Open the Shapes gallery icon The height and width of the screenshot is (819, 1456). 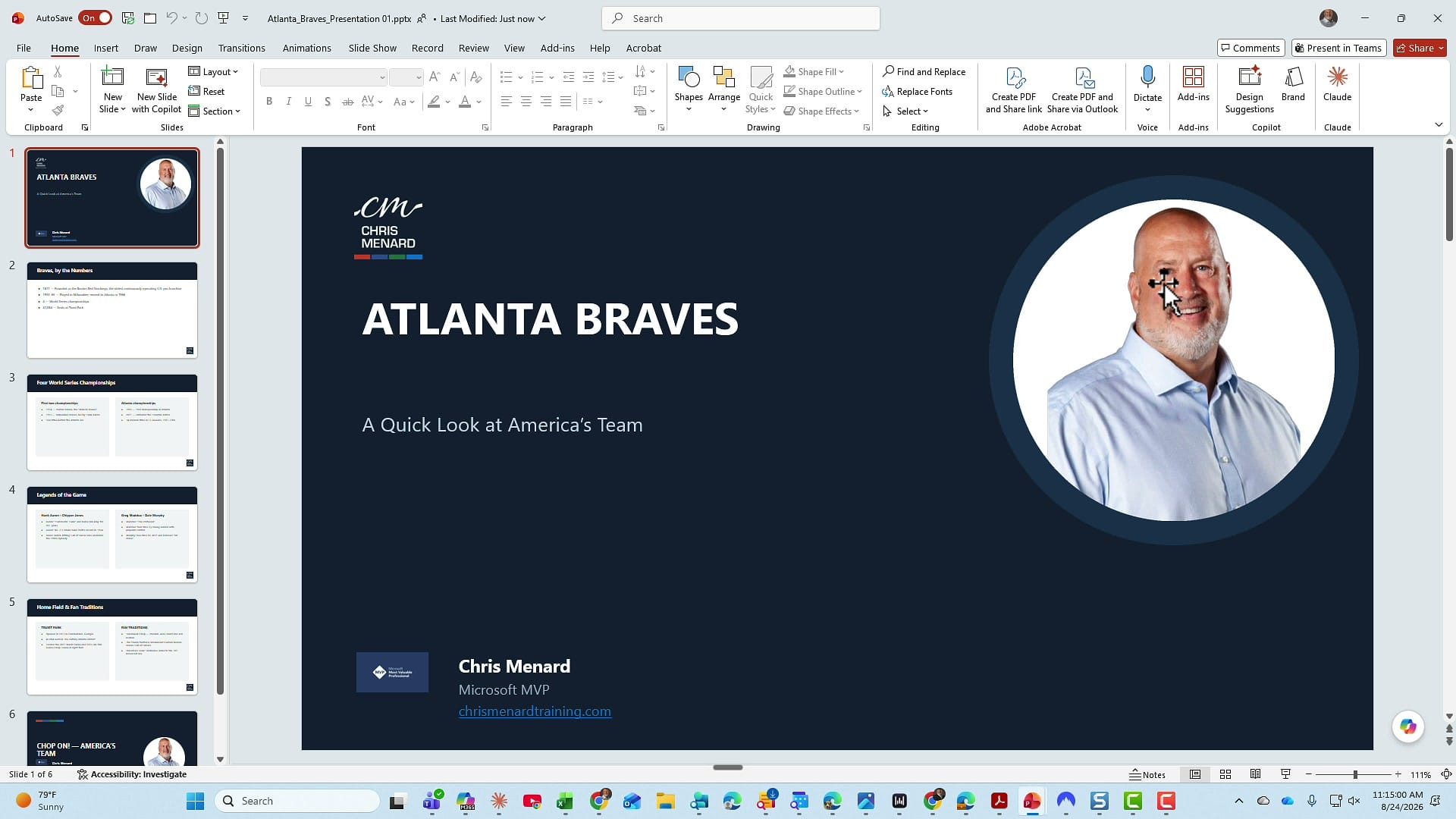coord(689,77)
